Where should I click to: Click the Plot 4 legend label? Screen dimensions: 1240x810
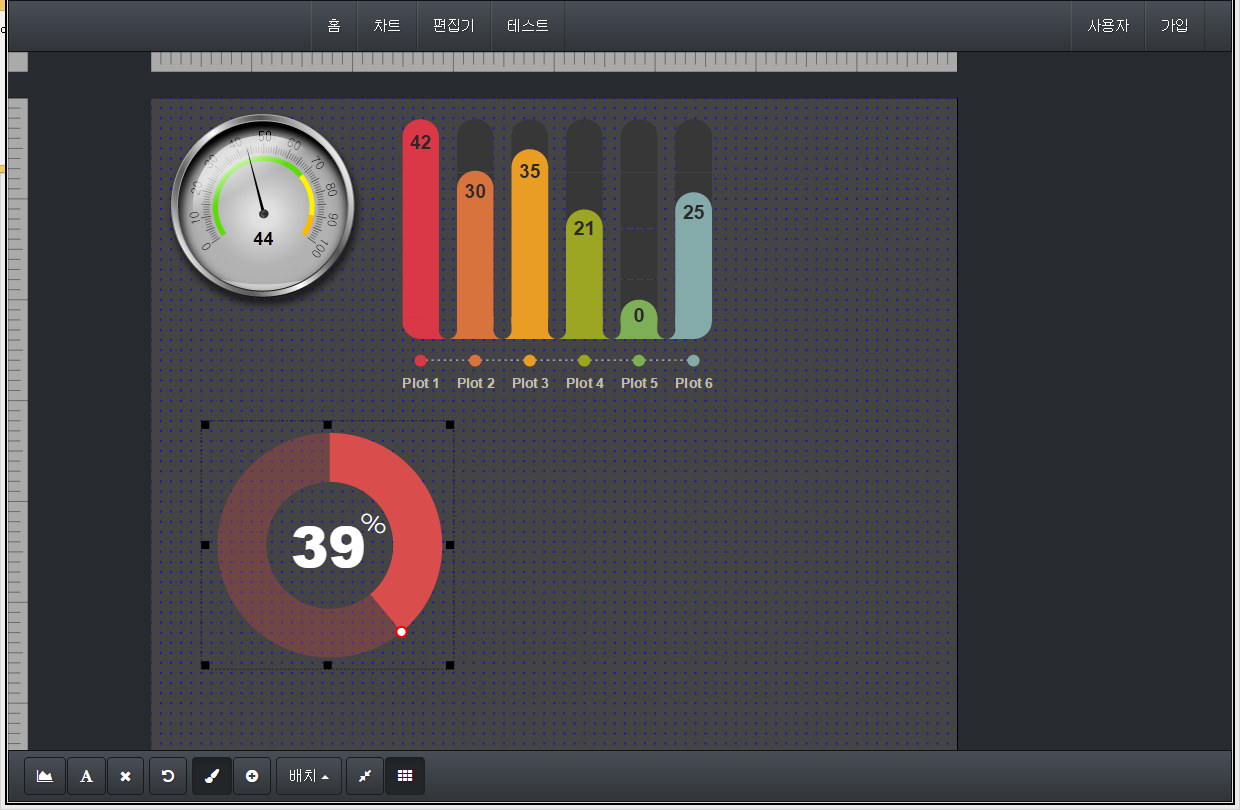coord(585,383)
